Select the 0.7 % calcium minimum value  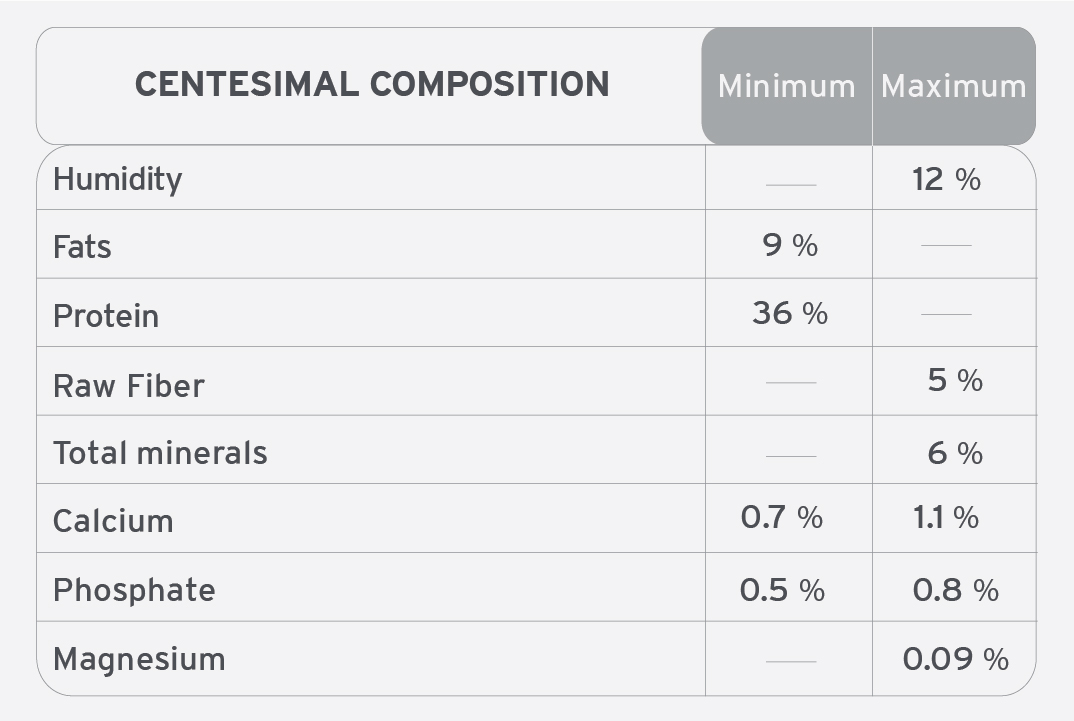(x=782, y=517)
